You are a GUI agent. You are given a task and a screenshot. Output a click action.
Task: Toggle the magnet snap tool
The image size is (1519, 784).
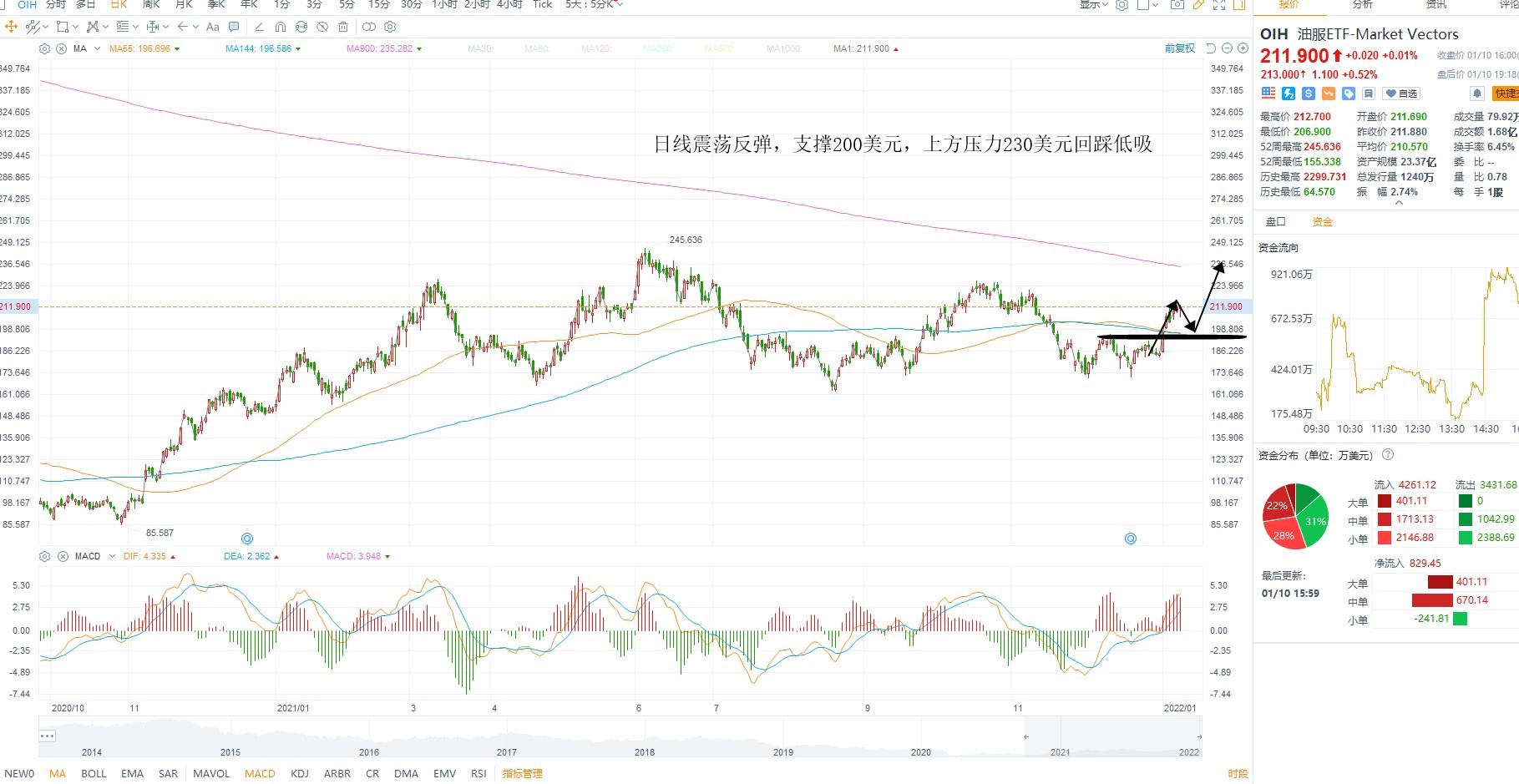(281, 27)
